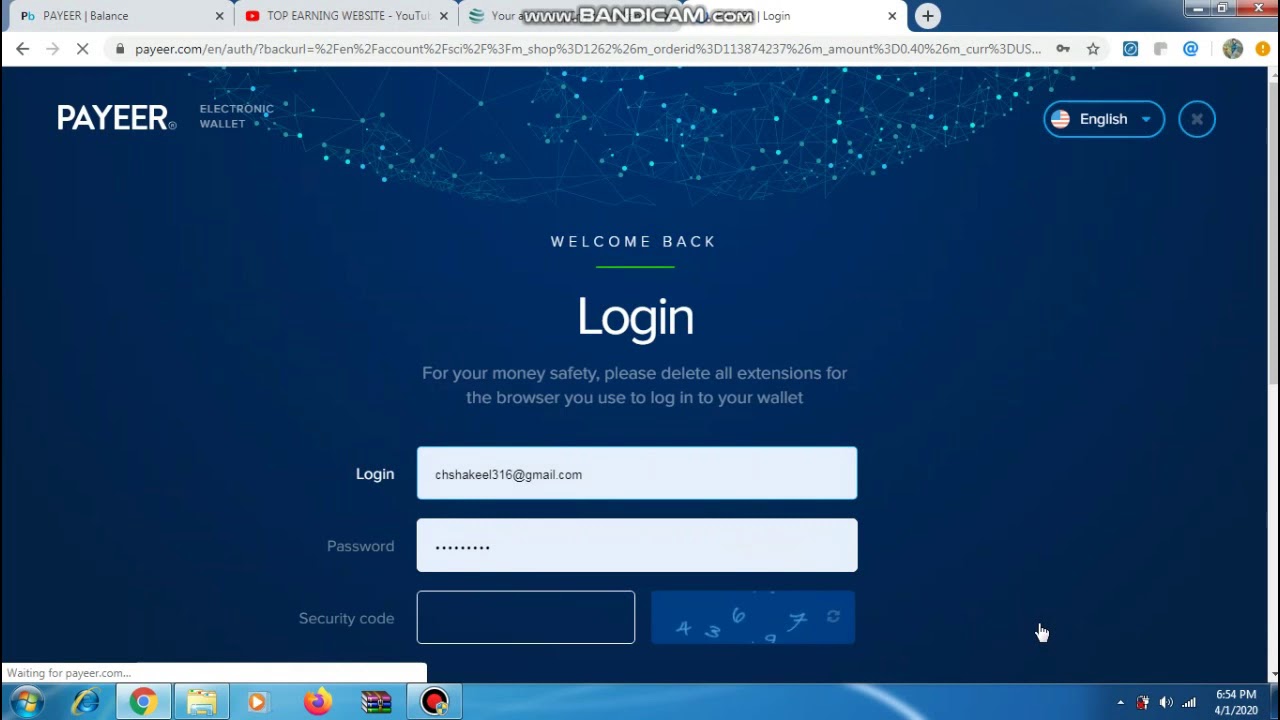Screen dimensions: 1280x720
Task: Open saved passwords key icon
Action: pyautogui.click(x=1063, y=48)
